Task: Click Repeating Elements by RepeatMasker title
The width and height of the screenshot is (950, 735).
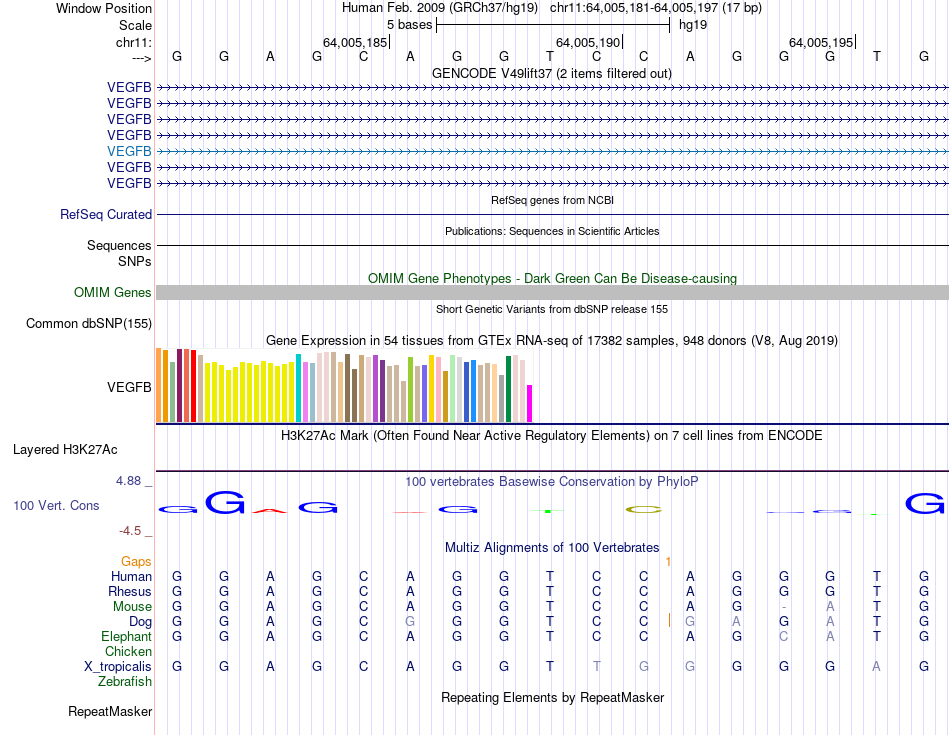Action: [x=552, y=697]
